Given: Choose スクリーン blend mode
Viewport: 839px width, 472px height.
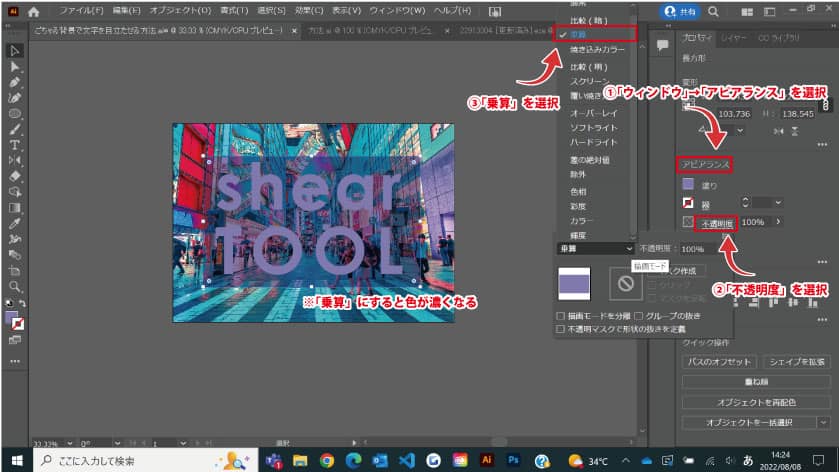Looking at the screenshot, I should point(589,81).
